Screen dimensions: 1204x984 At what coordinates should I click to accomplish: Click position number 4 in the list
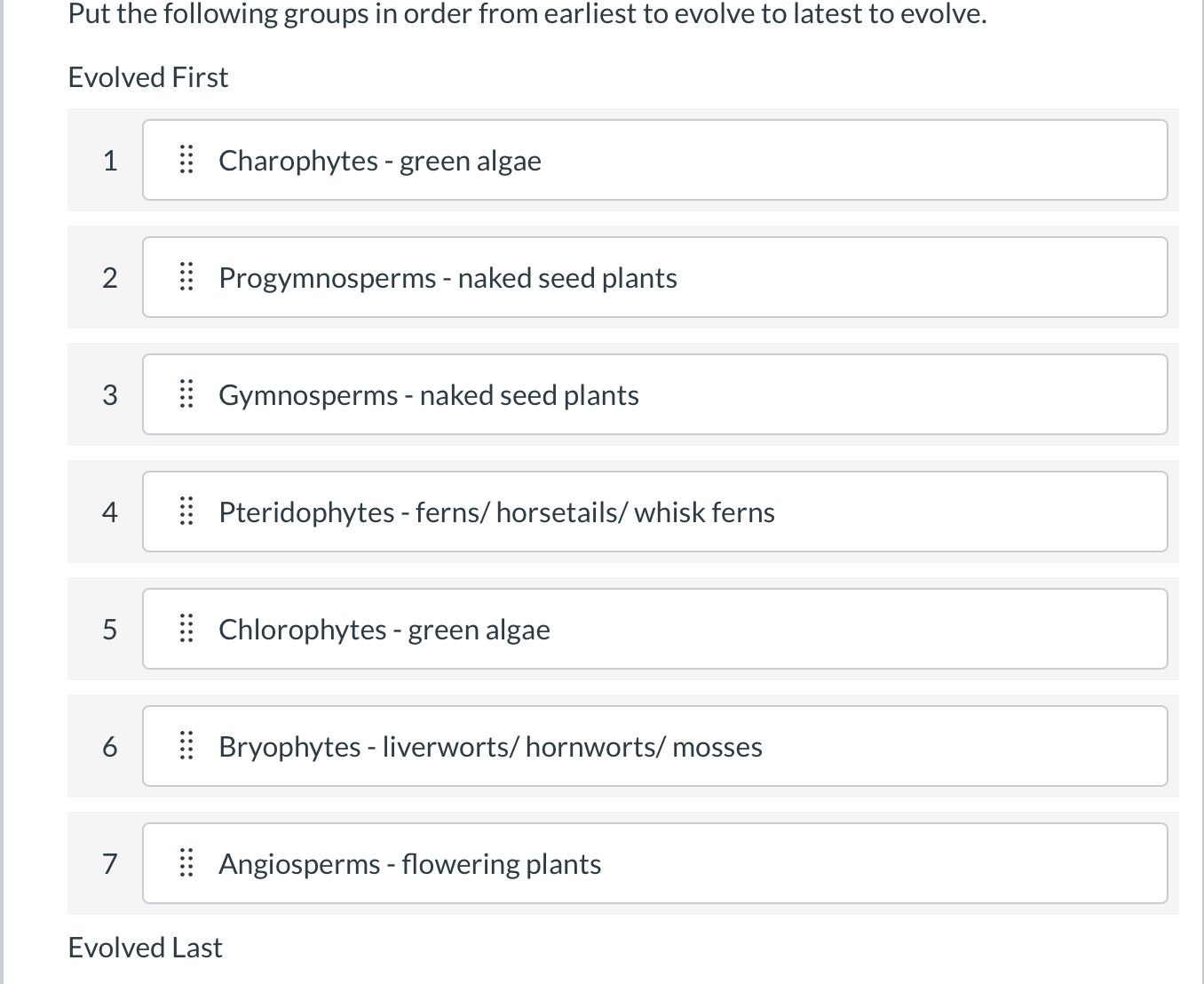tap(110, 512)
